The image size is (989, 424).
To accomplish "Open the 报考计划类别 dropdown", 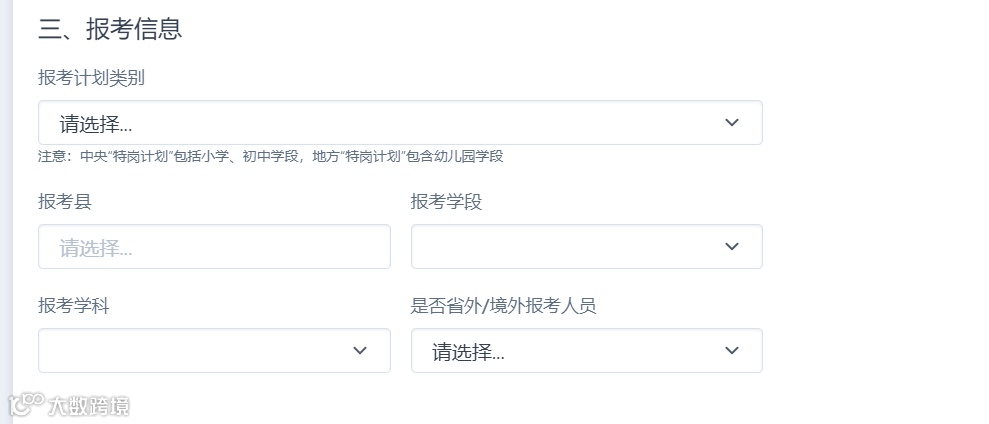I will point(400,123).
